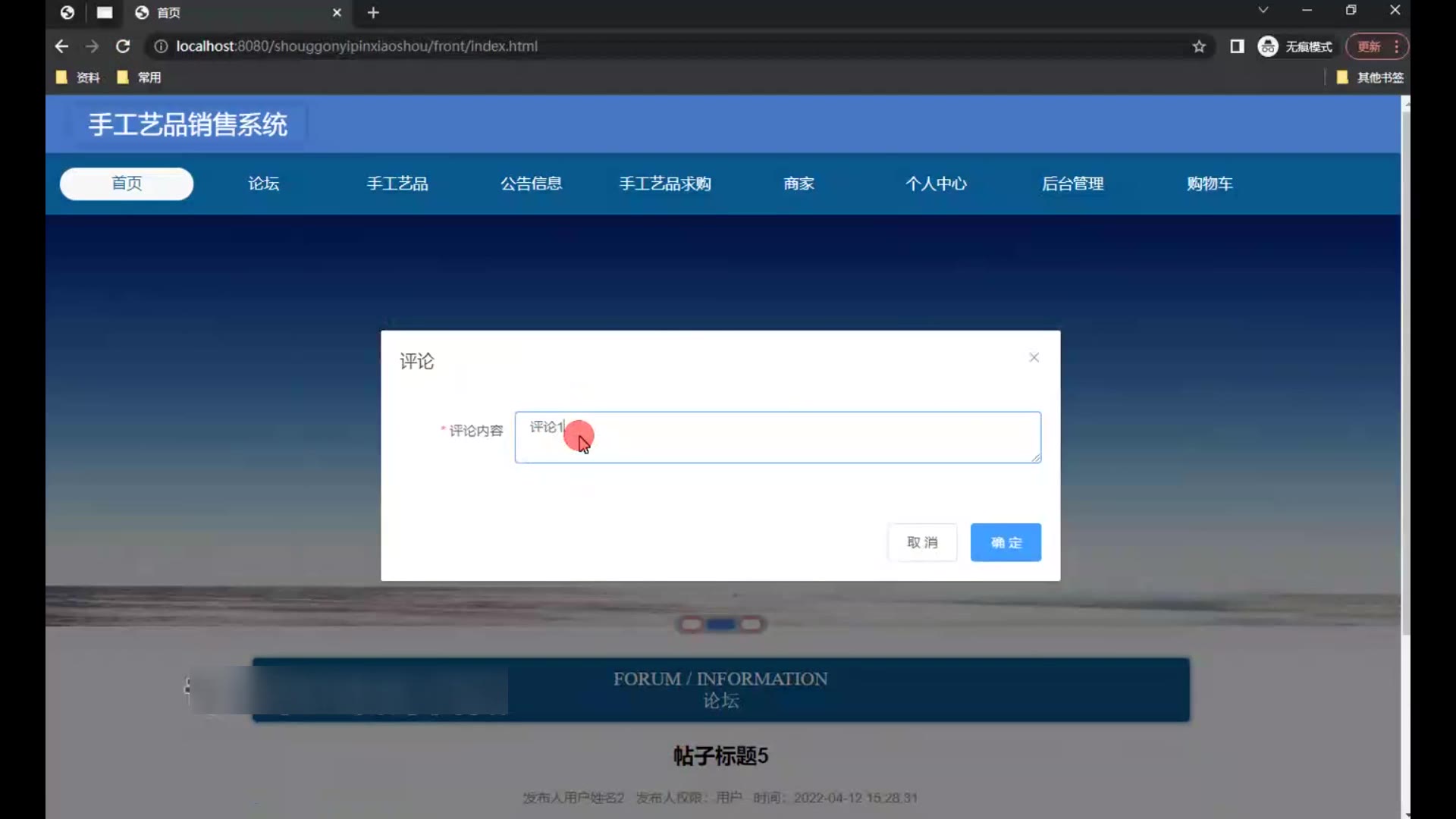Viewport: 1456px width, 819px height.
Task: Open new tab with plus icon
Action: (373, 13)
